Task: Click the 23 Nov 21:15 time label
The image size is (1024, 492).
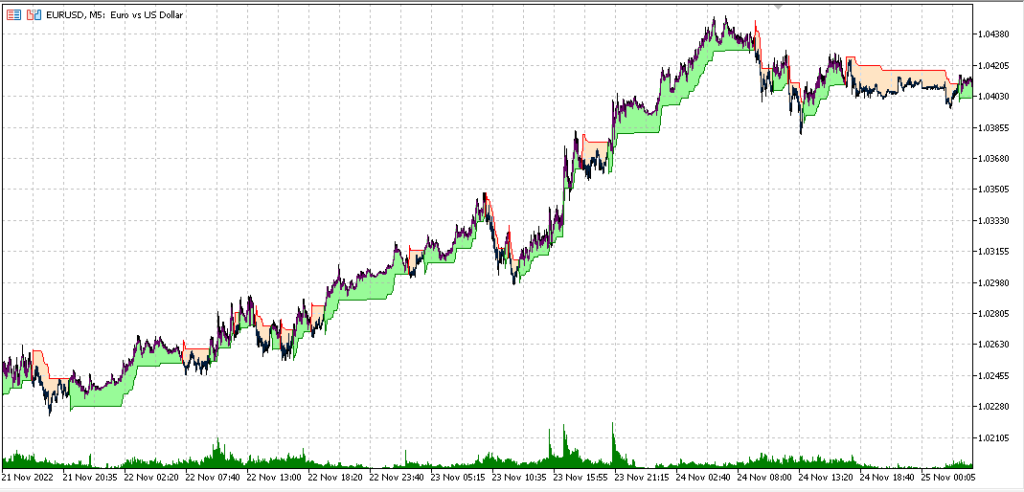Action: tap(647, 478)
